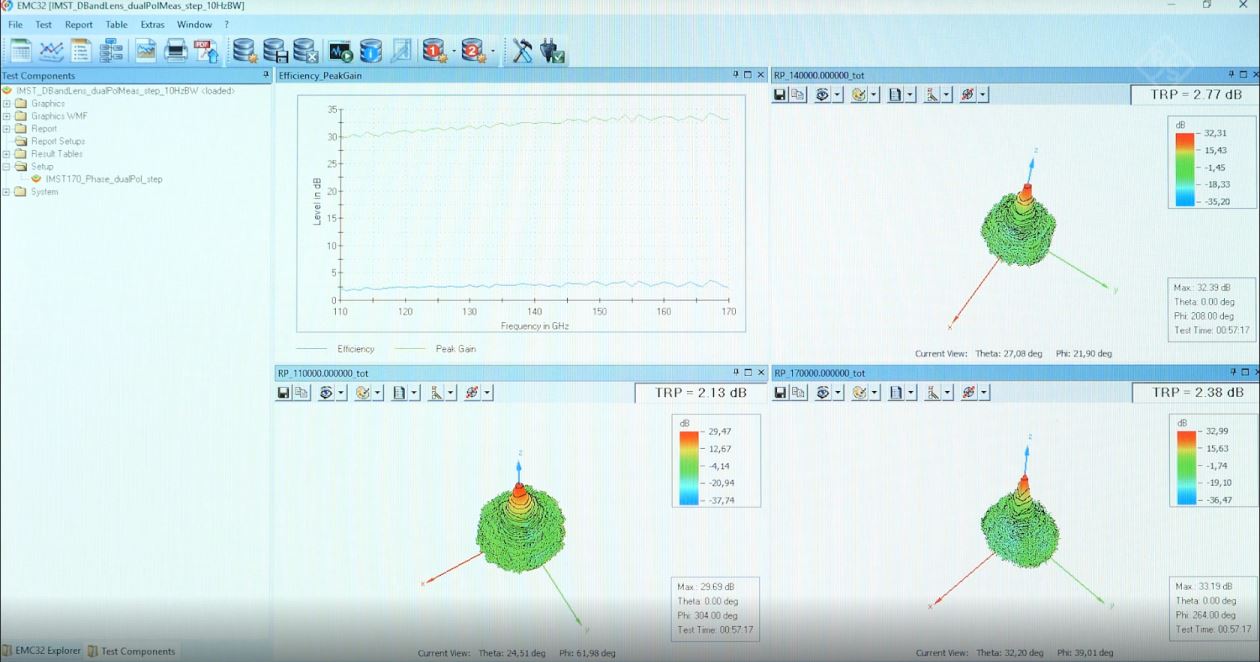This screenshot has height=662, width=1260.
Task: Select IMST170_Phase_dualPol_step tree item
Action: click(103, 179)
